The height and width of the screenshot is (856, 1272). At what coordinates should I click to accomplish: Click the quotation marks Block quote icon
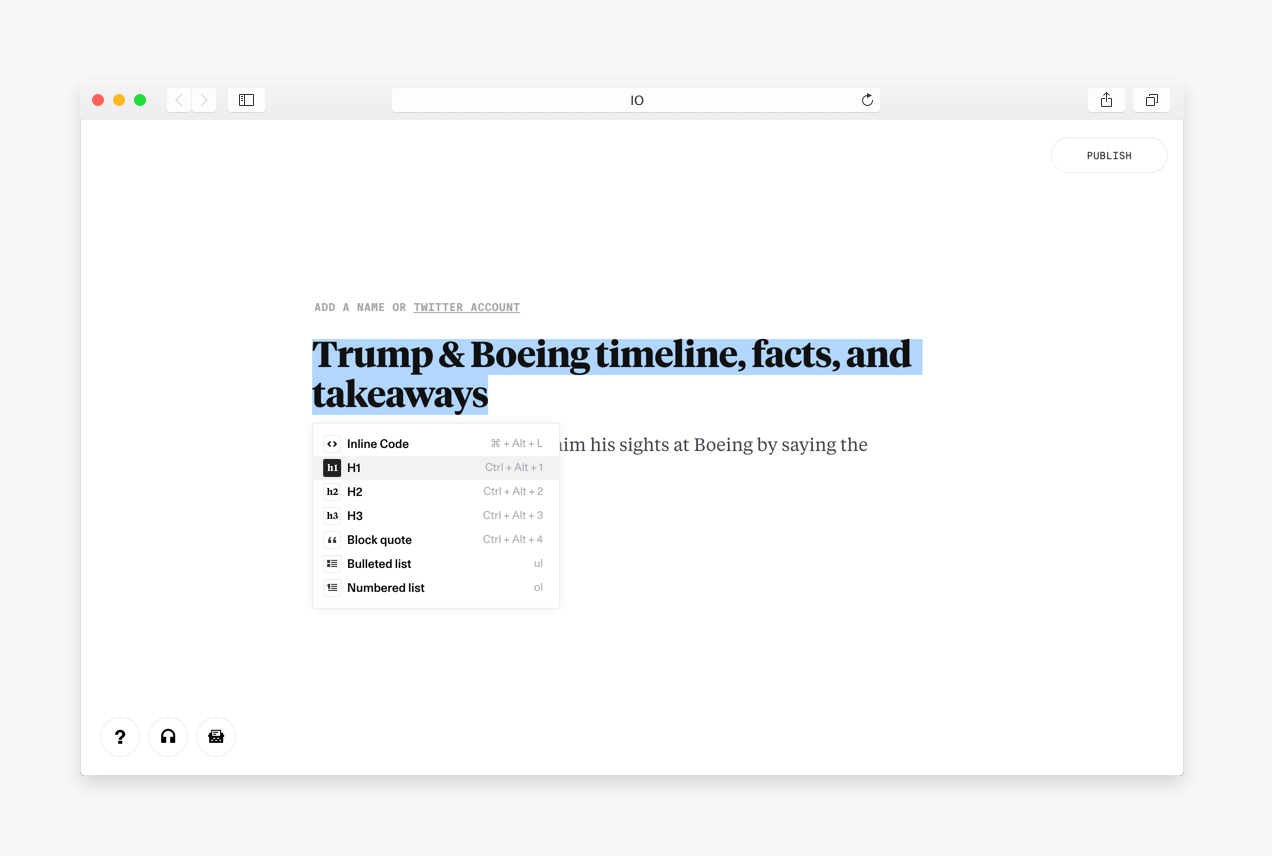[332, 539]
